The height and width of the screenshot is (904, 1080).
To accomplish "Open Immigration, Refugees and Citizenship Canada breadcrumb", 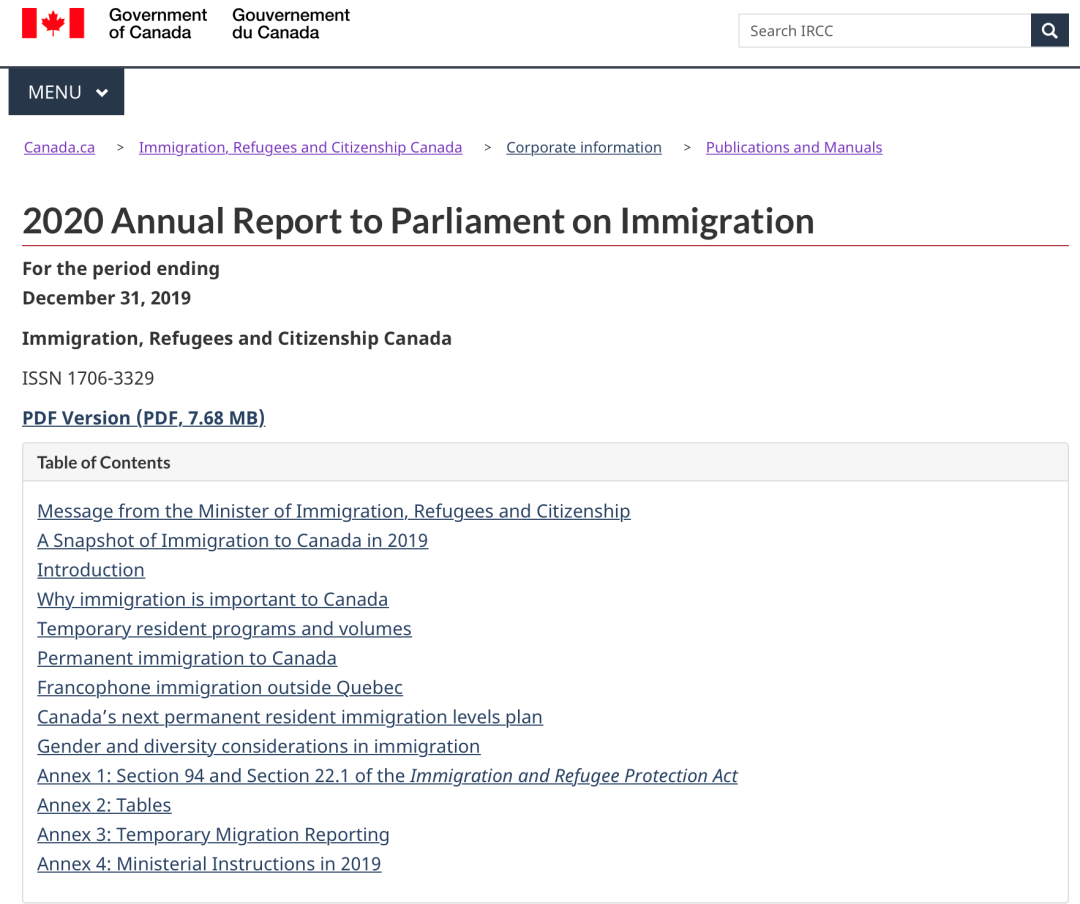I will coord(300,147).
